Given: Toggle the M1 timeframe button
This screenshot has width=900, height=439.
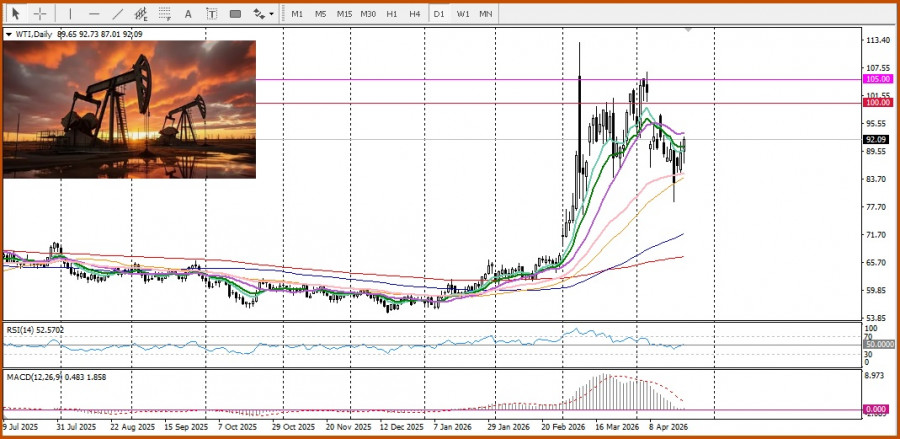Looking at the screenshot, I should click(297, 14).
